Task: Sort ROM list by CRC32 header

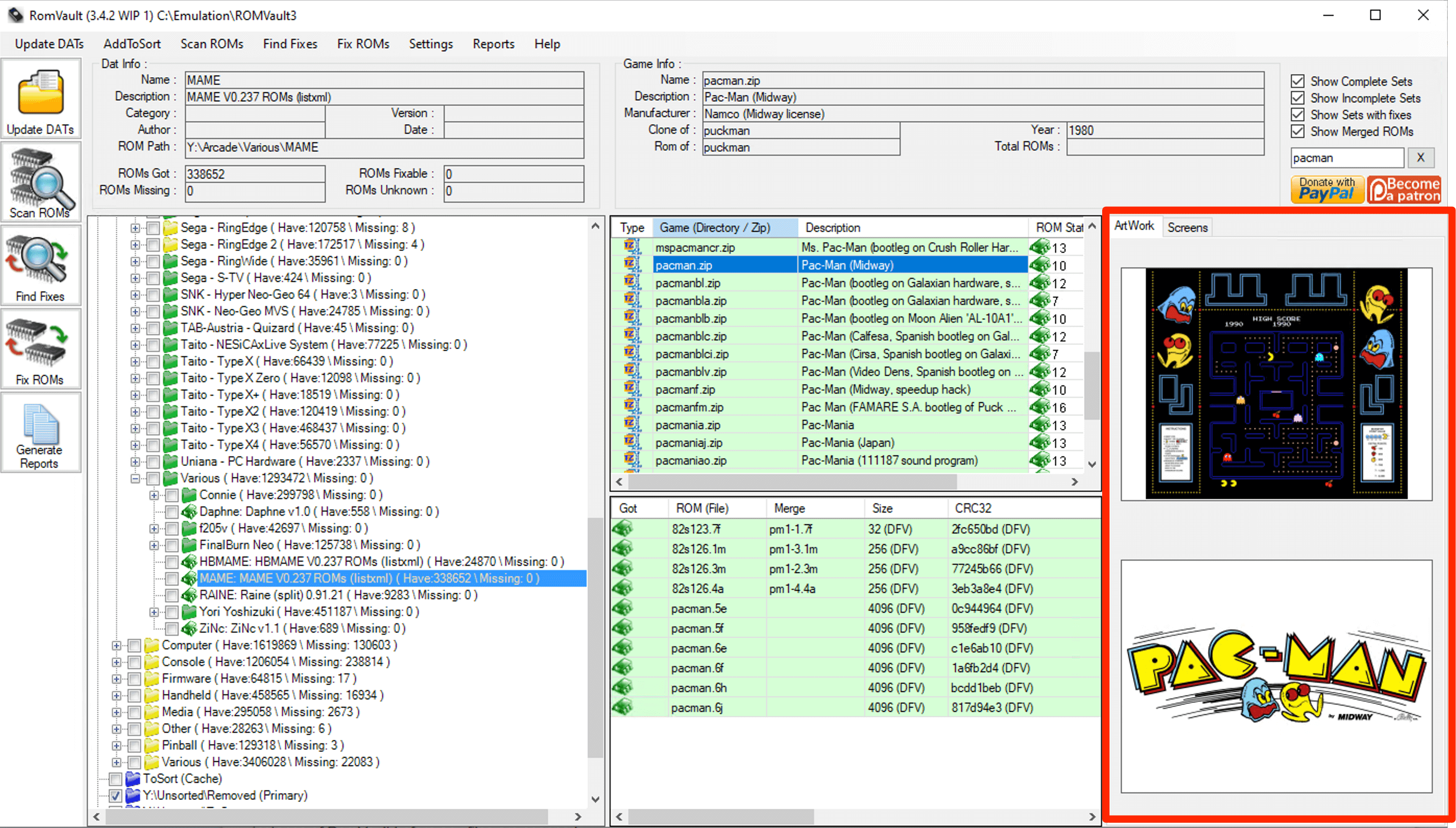Action: [1023, 508]
